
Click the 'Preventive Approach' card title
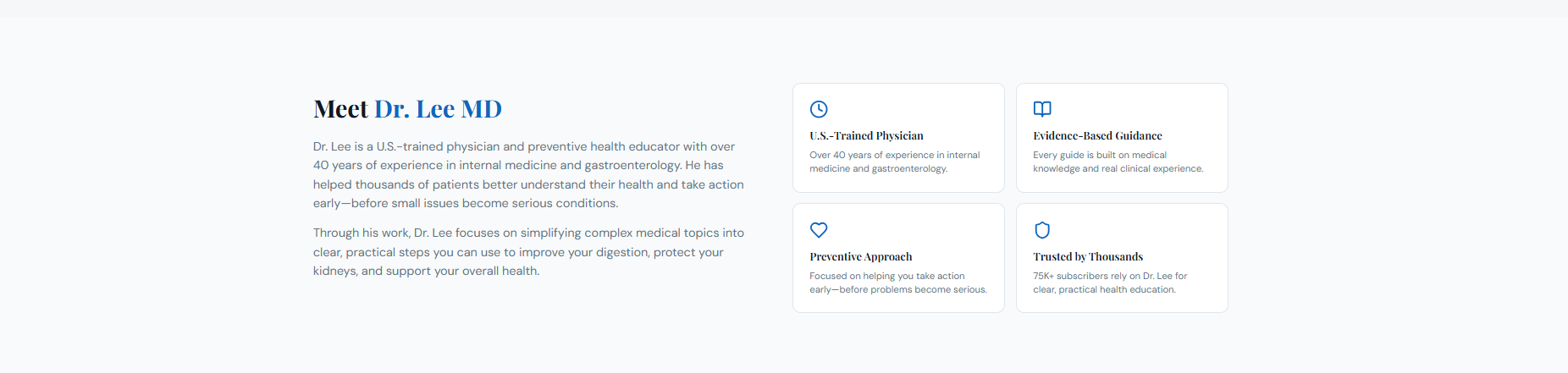tap(860, 256)
